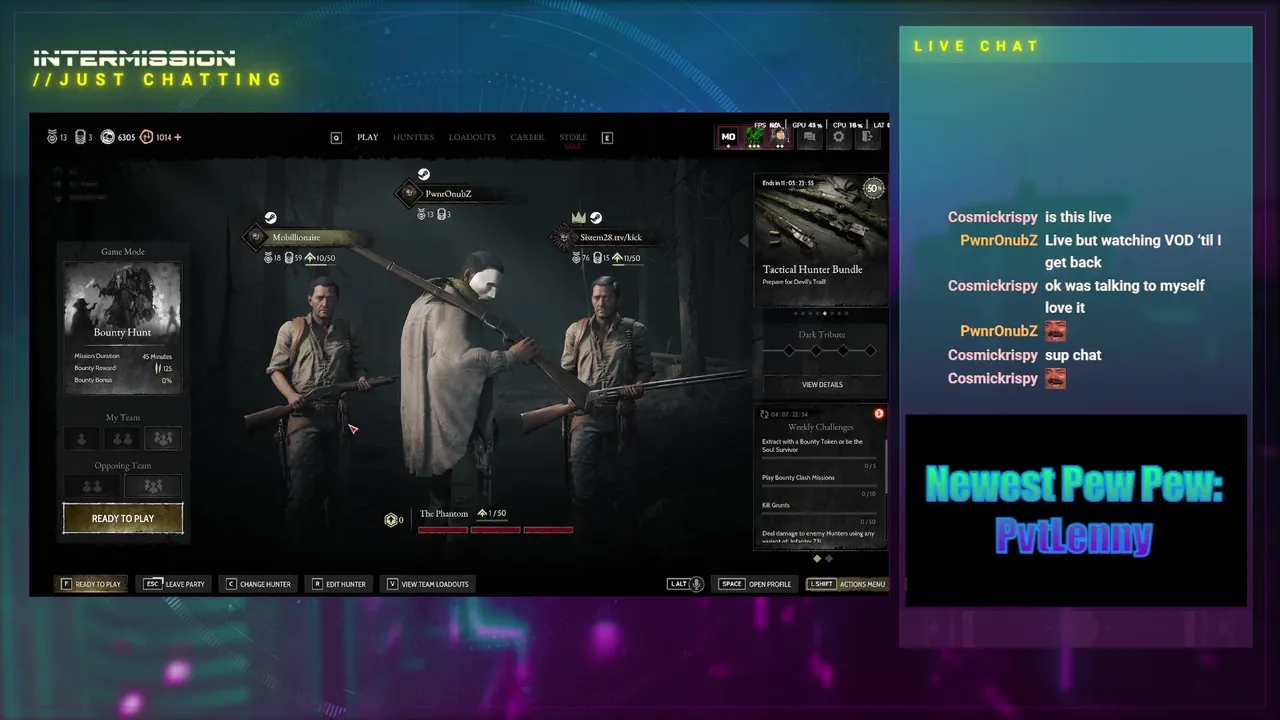Open the green avatar party member tile
Screen dimensions: 1280x720
[x=755, y=137]
